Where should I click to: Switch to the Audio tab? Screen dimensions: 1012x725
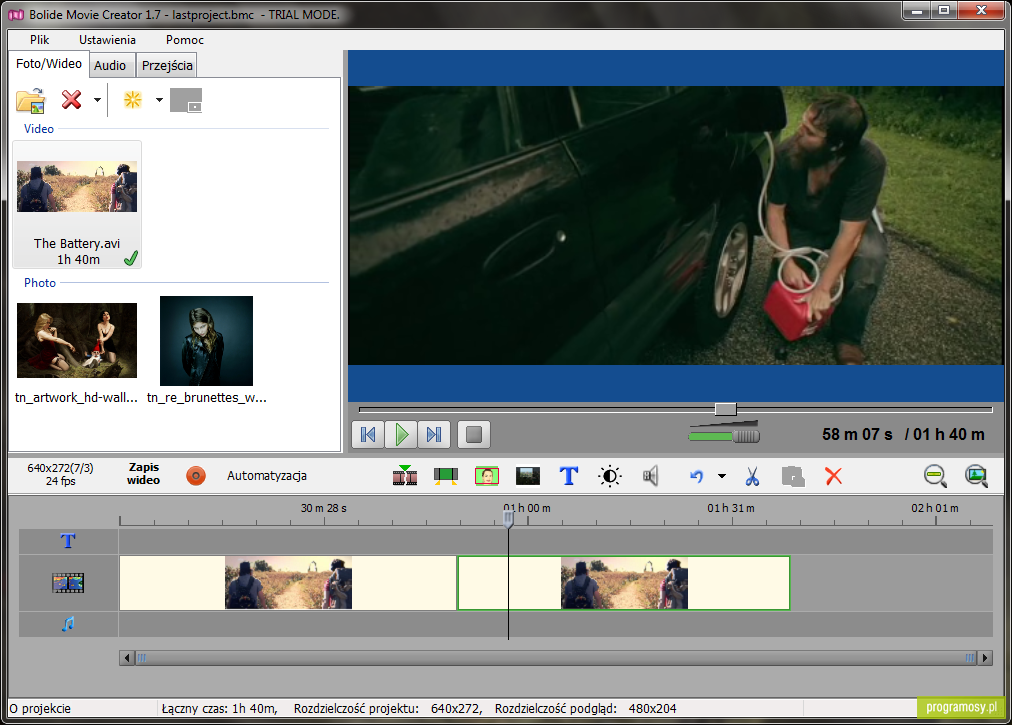tap(110, 65)
